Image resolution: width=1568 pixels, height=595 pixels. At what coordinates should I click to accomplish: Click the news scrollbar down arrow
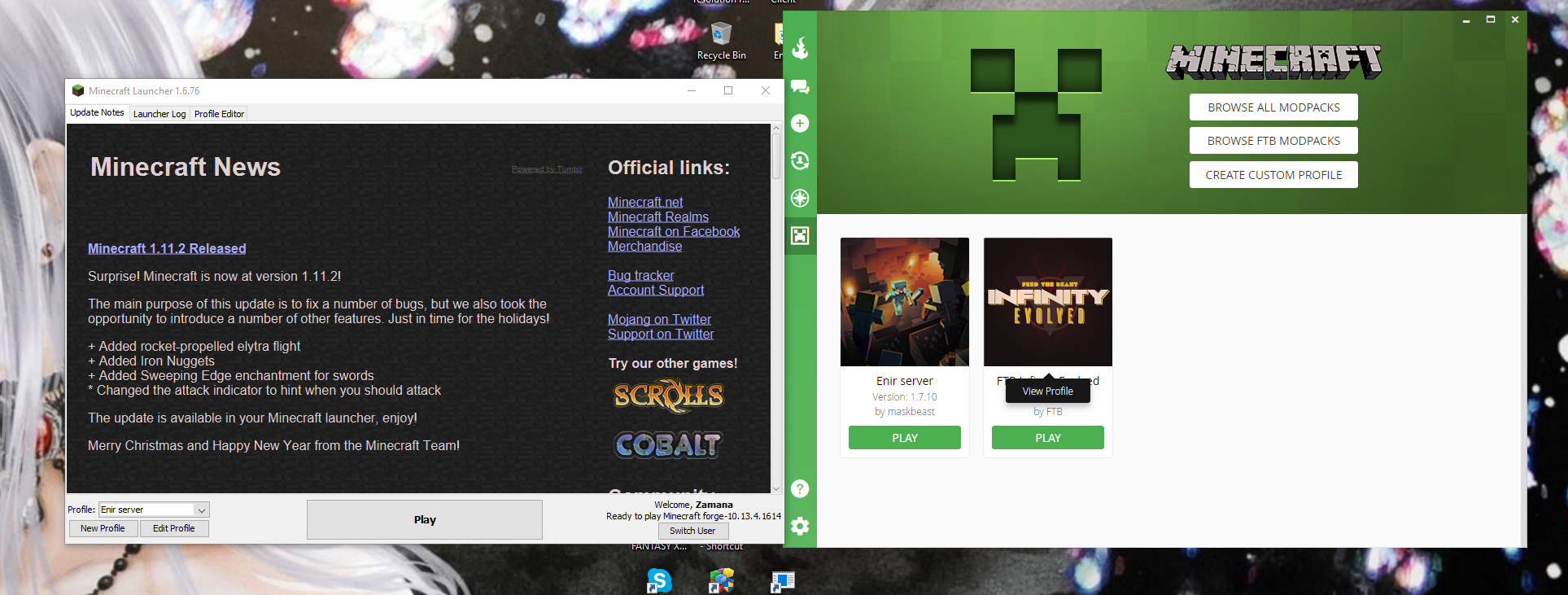[776, 488]
